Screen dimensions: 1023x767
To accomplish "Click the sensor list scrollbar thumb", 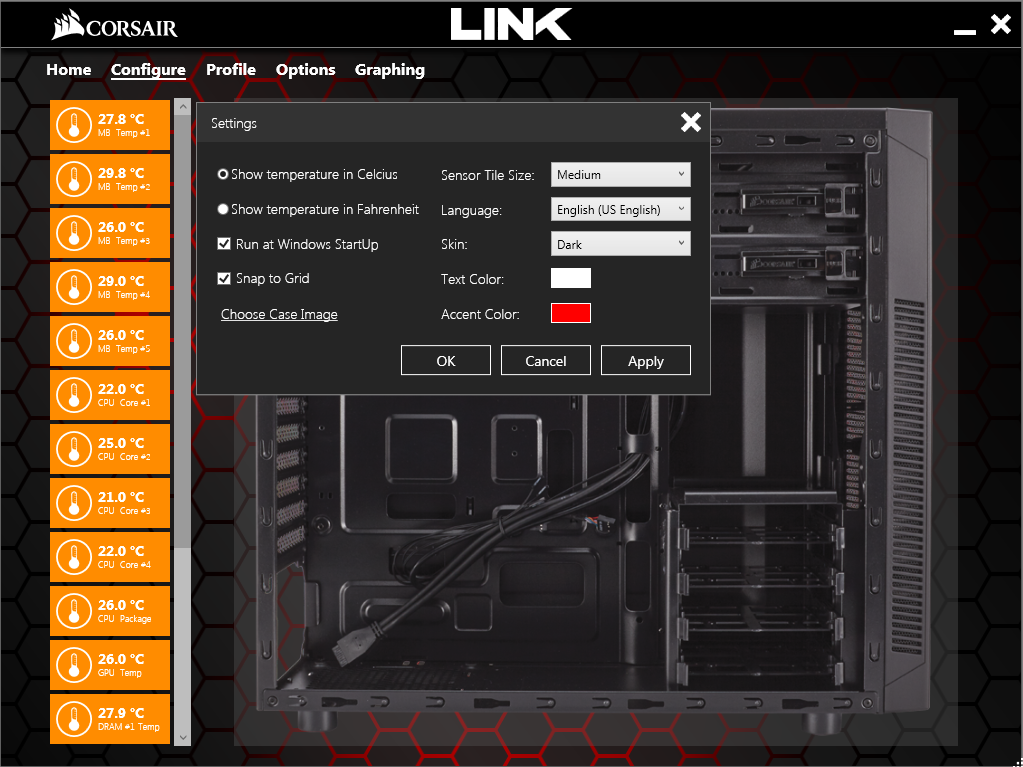I will [x=183, y=331].
